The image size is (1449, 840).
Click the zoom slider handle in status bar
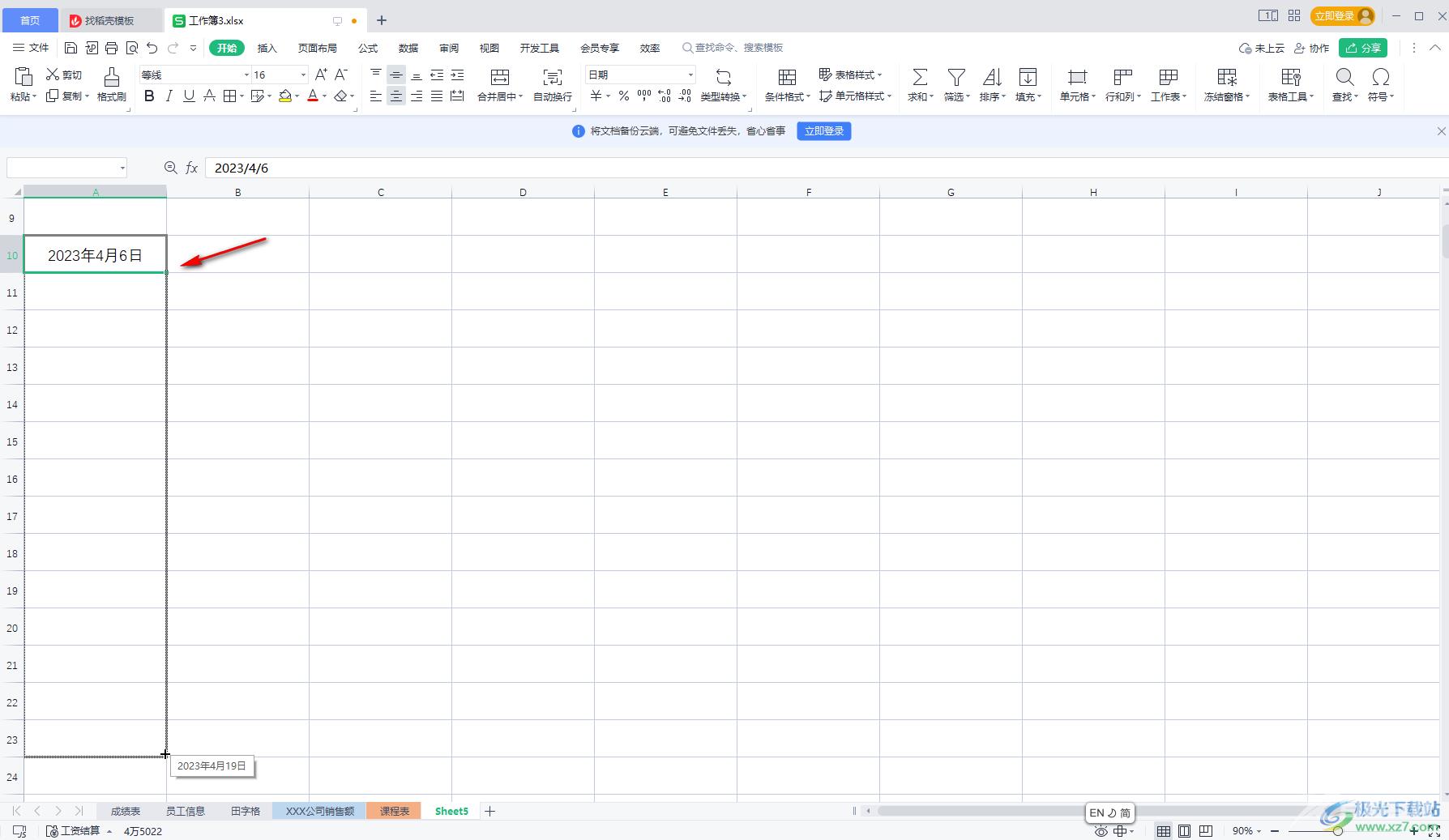[1337, 831]
